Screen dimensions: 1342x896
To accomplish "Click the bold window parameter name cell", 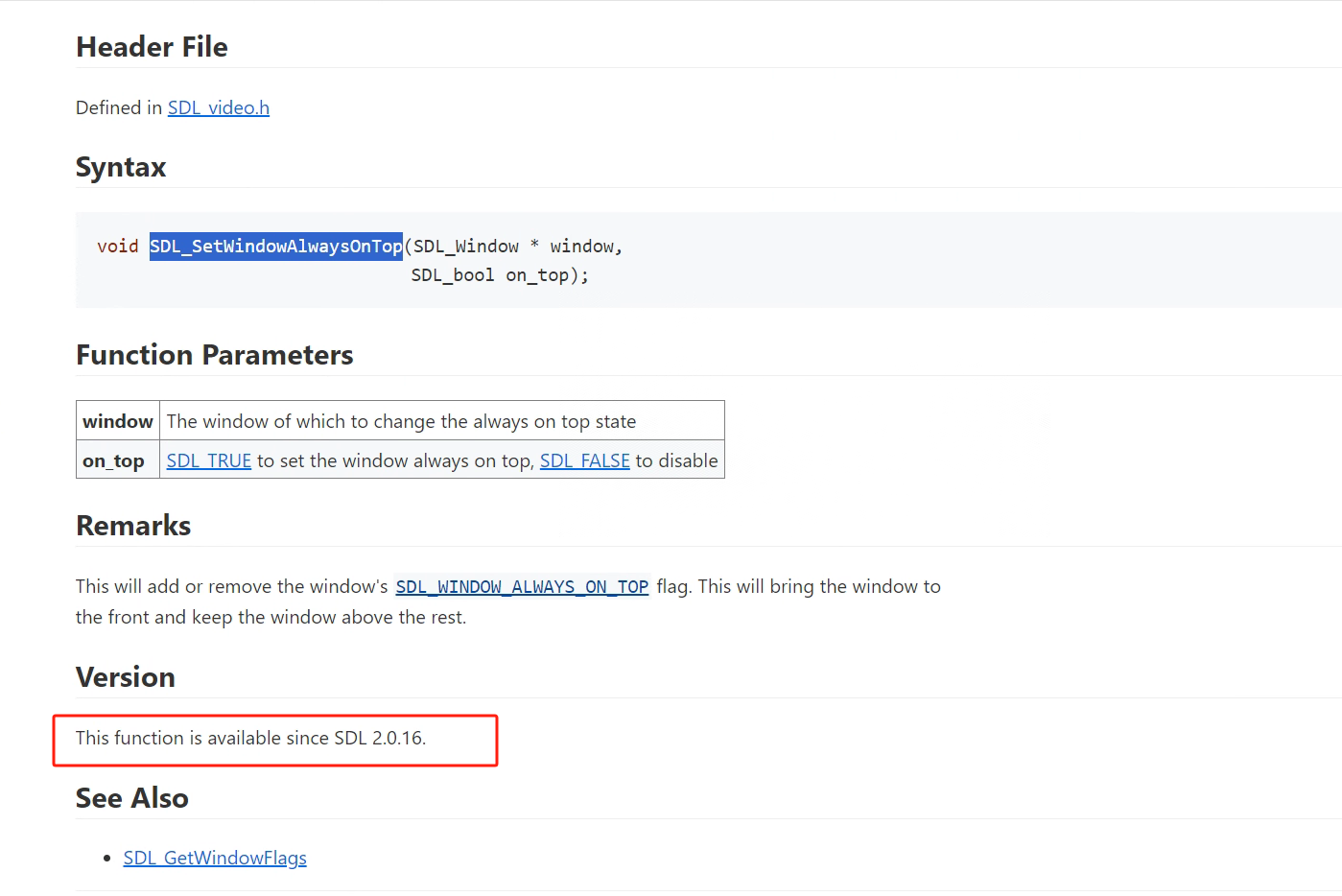I will (x=118, y=422).
